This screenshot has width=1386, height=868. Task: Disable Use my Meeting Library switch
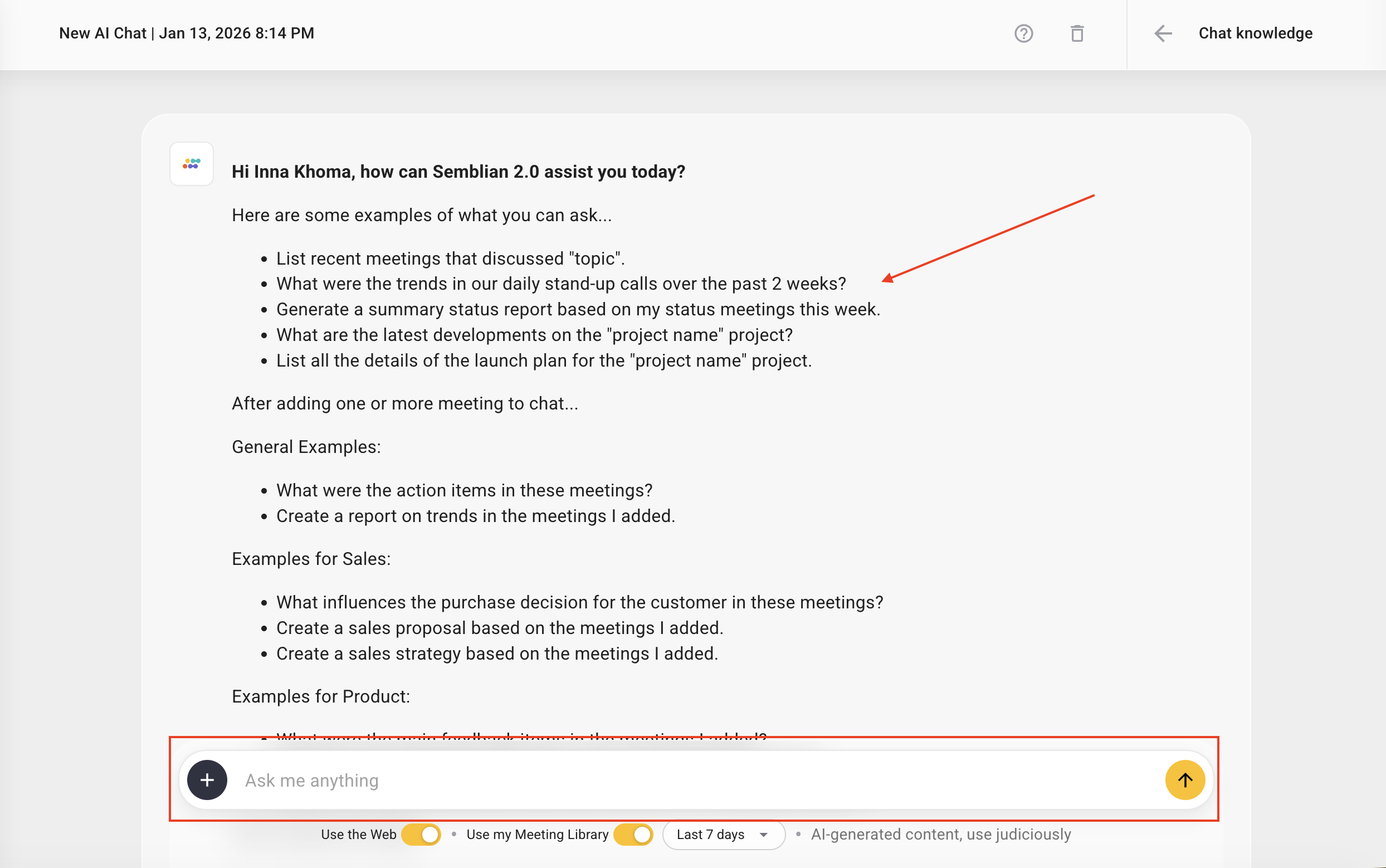point(633,834)
